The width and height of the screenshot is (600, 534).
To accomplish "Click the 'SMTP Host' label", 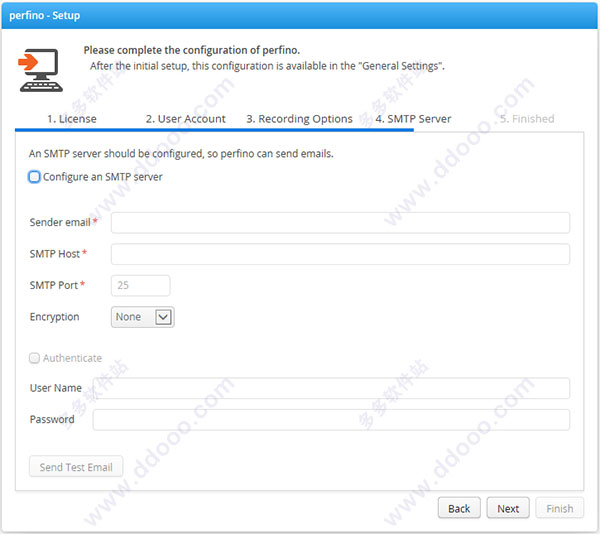I will point(55,254).
